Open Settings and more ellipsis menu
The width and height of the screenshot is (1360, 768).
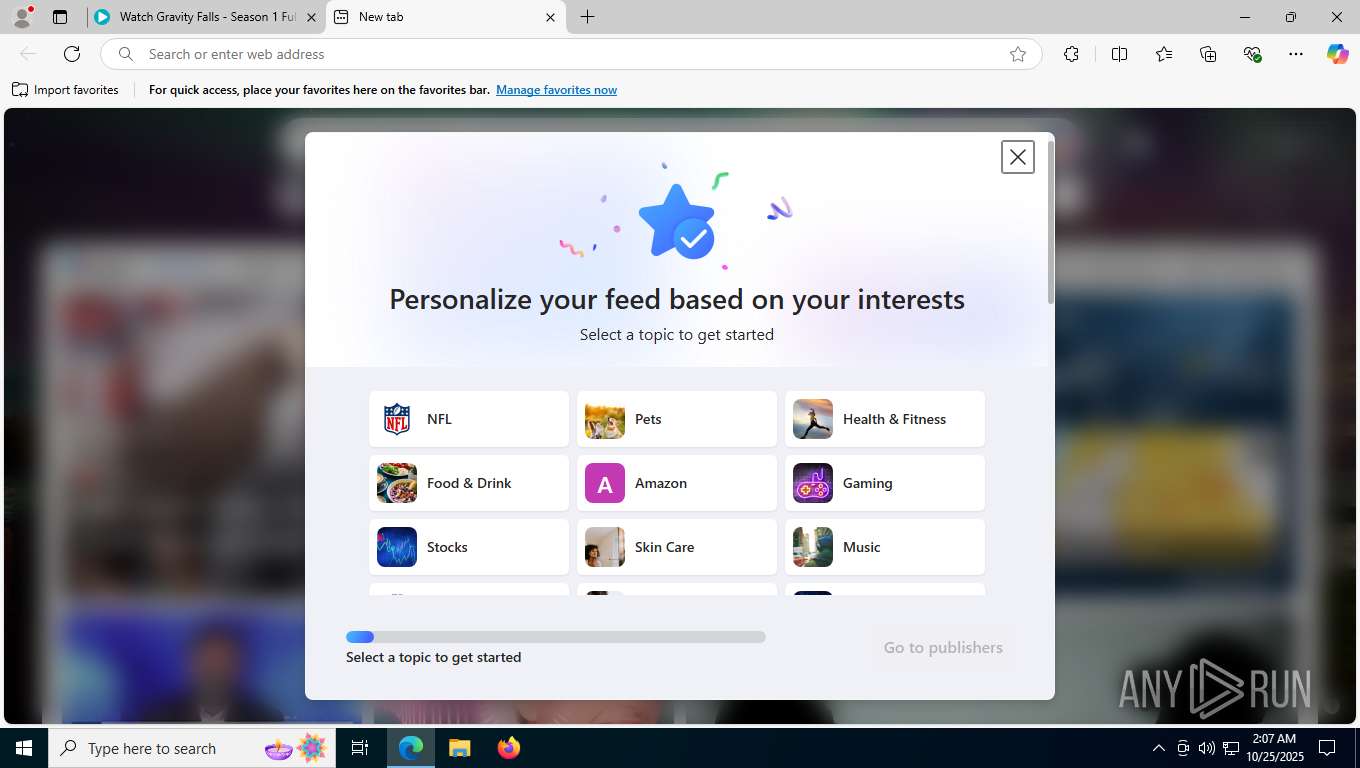tap(1296, 54)
